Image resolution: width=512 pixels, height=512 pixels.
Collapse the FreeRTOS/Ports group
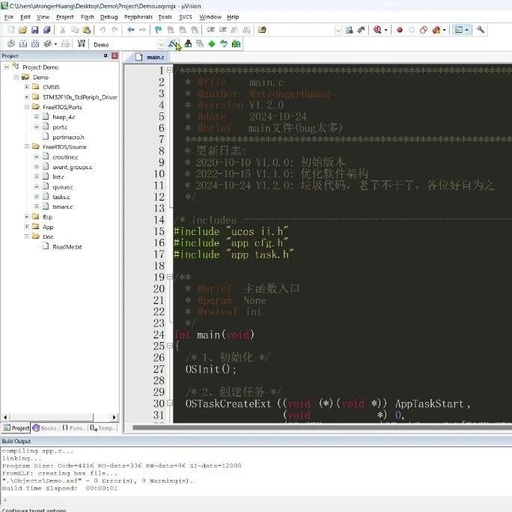click(x=27, y=107)
